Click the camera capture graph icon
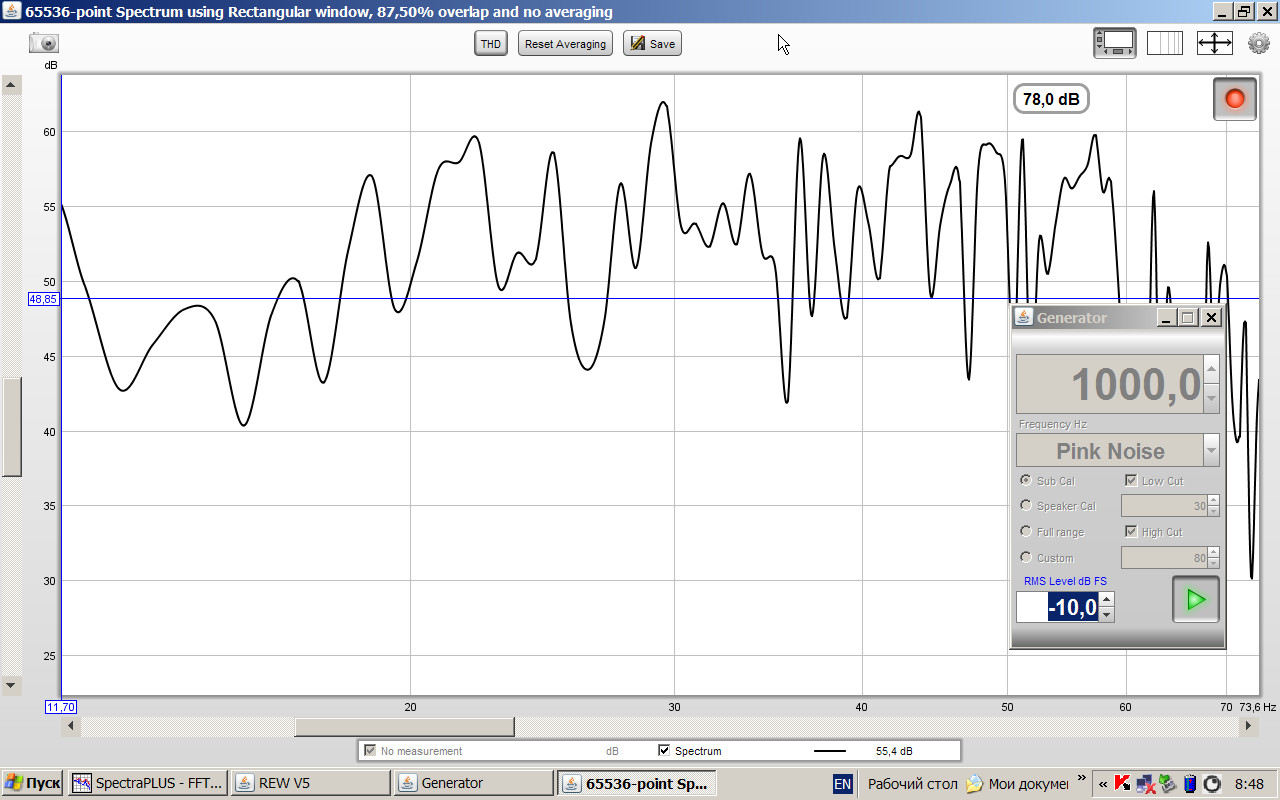This screenshot has height=800, width=1280. coord(44,43)
